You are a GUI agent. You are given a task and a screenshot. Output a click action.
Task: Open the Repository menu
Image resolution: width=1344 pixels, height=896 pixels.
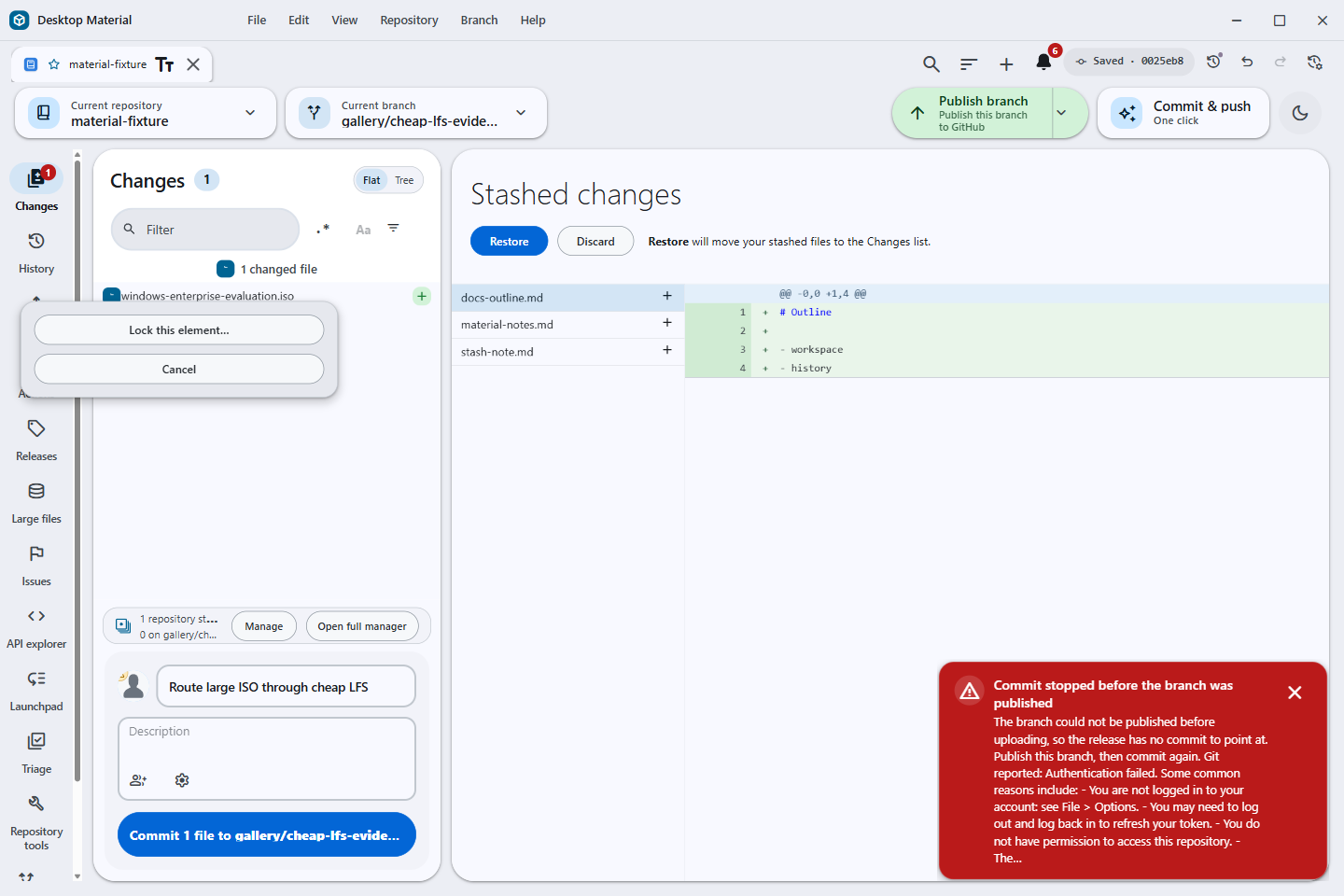coord(409,20)
